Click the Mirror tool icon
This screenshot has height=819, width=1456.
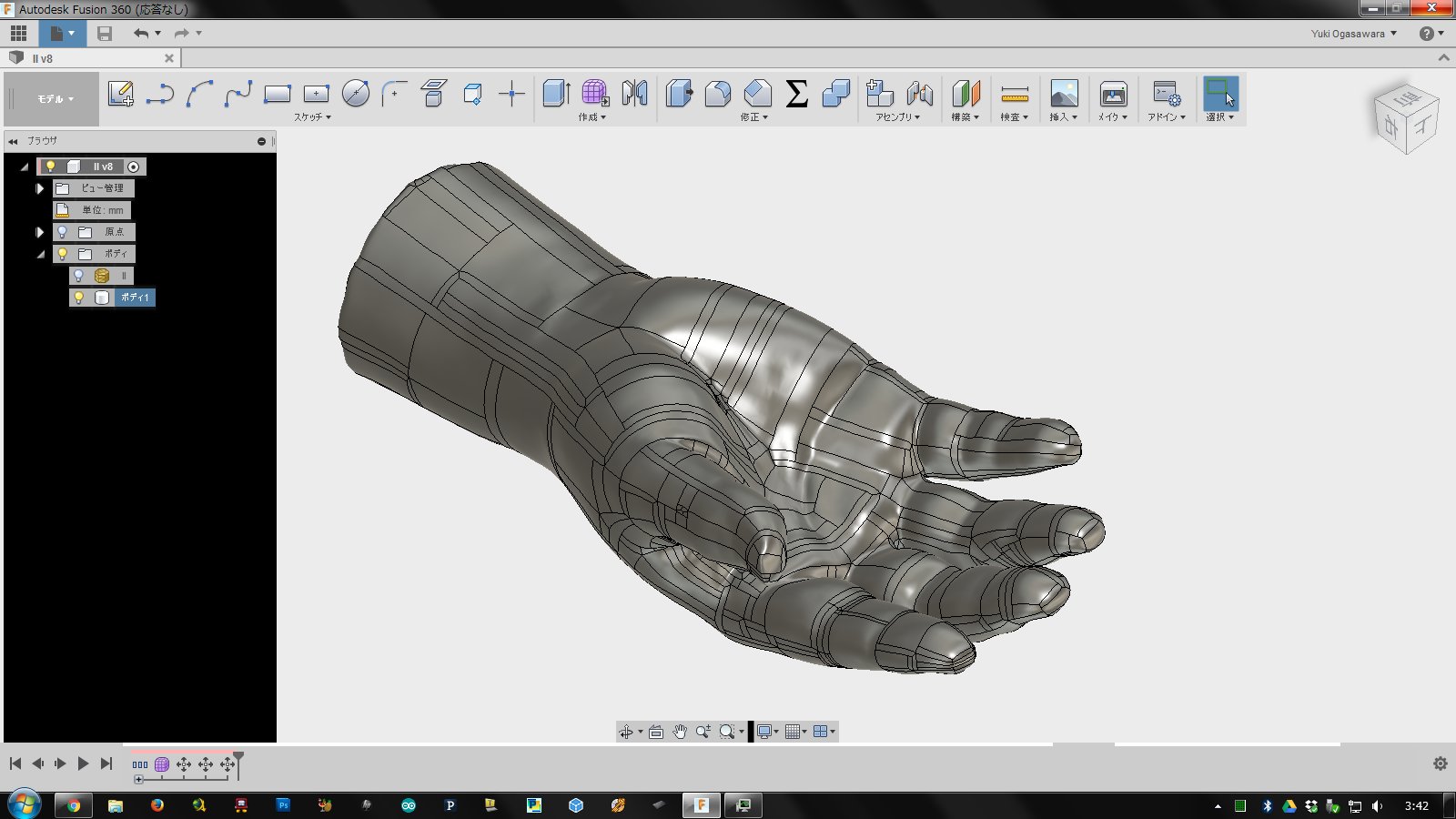[634, 93]
